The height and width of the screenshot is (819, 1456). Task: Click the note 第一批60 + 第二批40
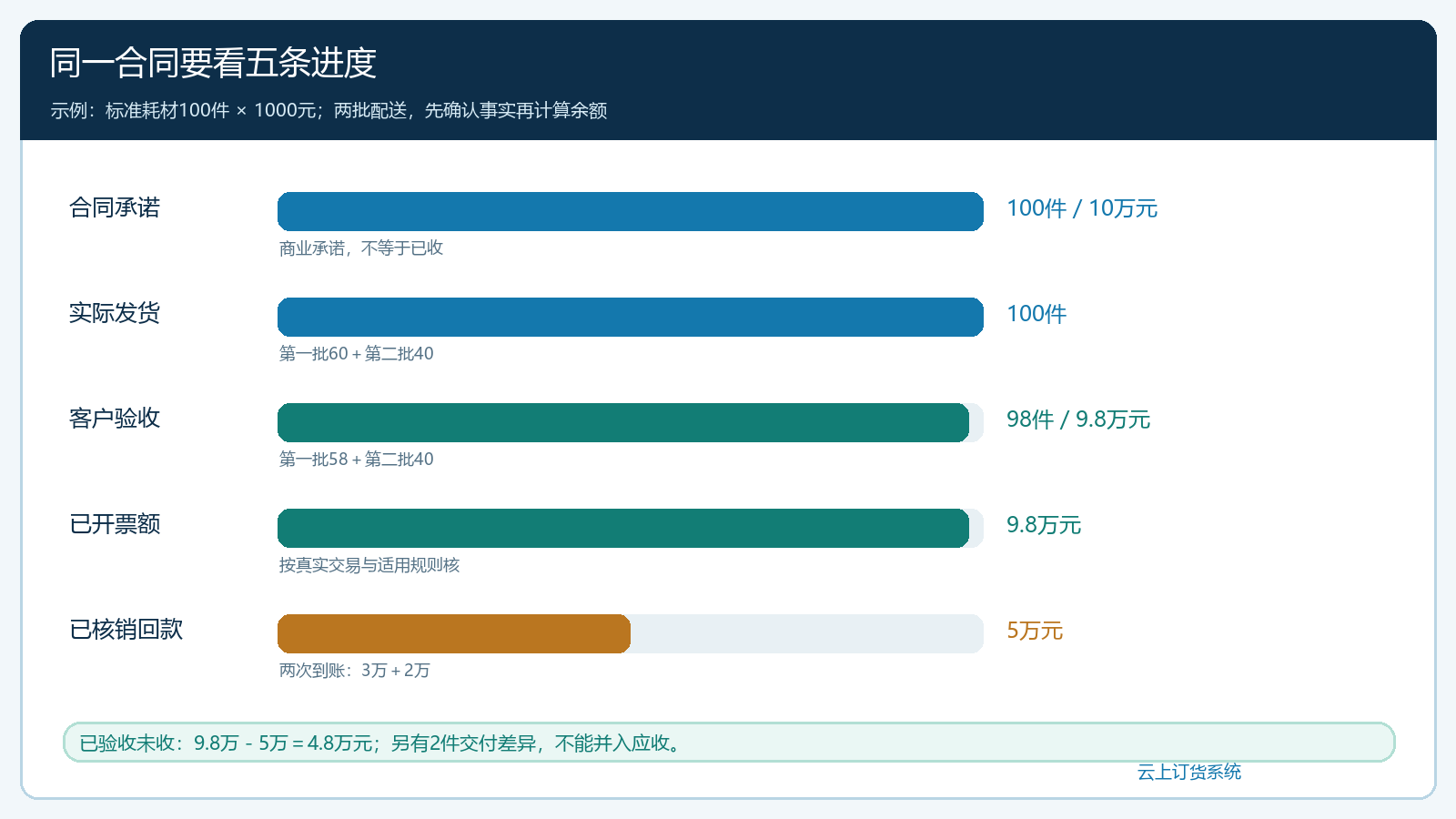357,353
